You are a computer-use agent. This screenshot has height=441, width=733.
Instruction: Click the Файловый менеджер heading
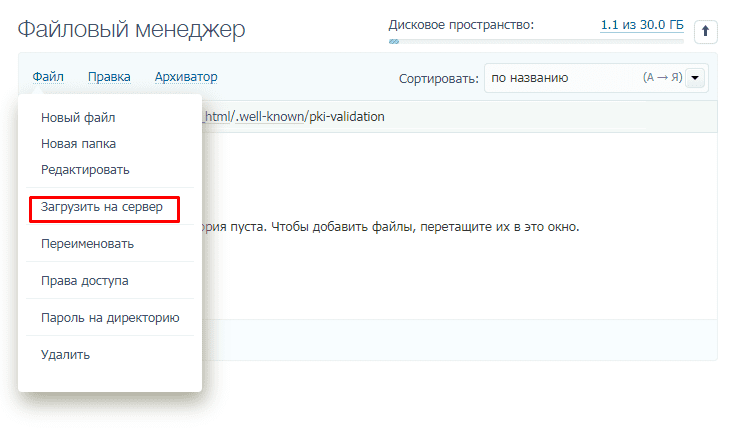click(x=131, y=29)
